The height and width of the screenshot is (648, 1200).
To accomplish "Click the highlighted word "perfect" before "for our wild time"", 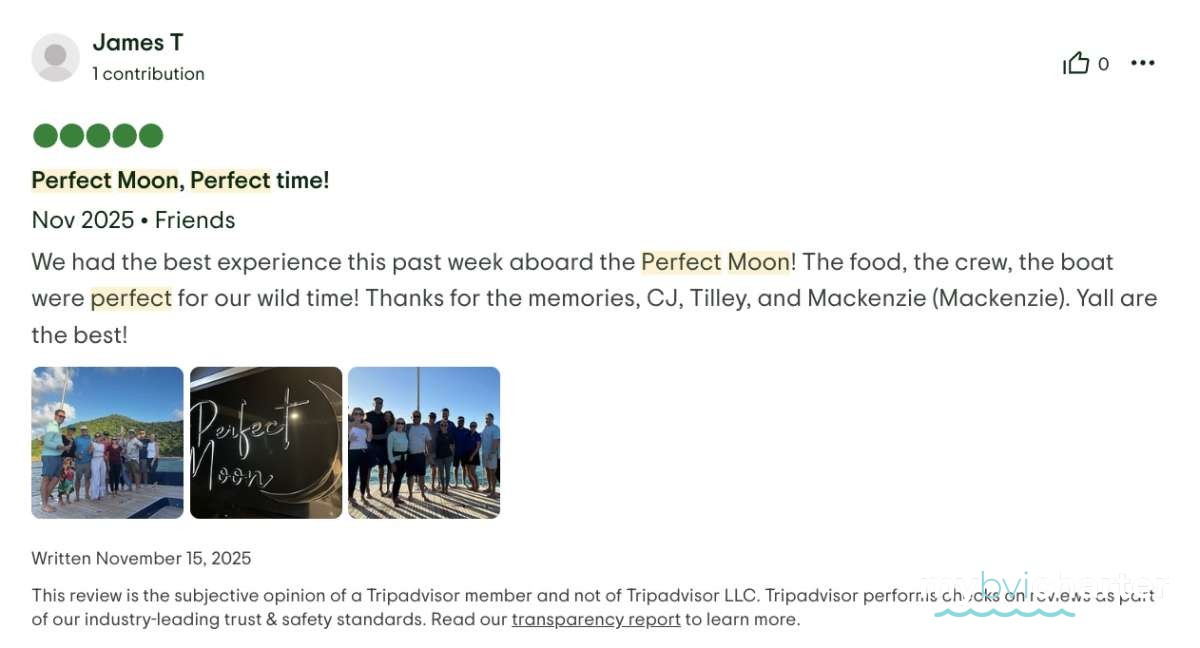I will point(131,299).
